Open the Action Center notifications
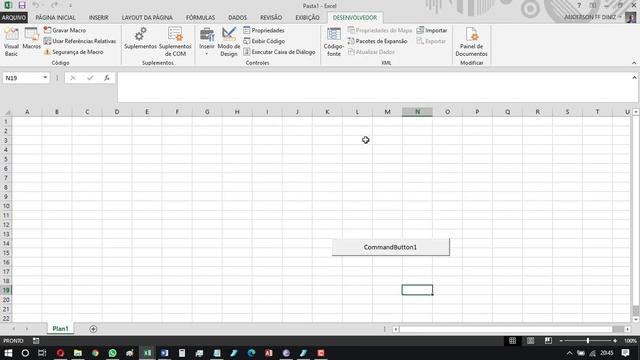The height and width of the screenshot is (360, 640). pos(625,353)
